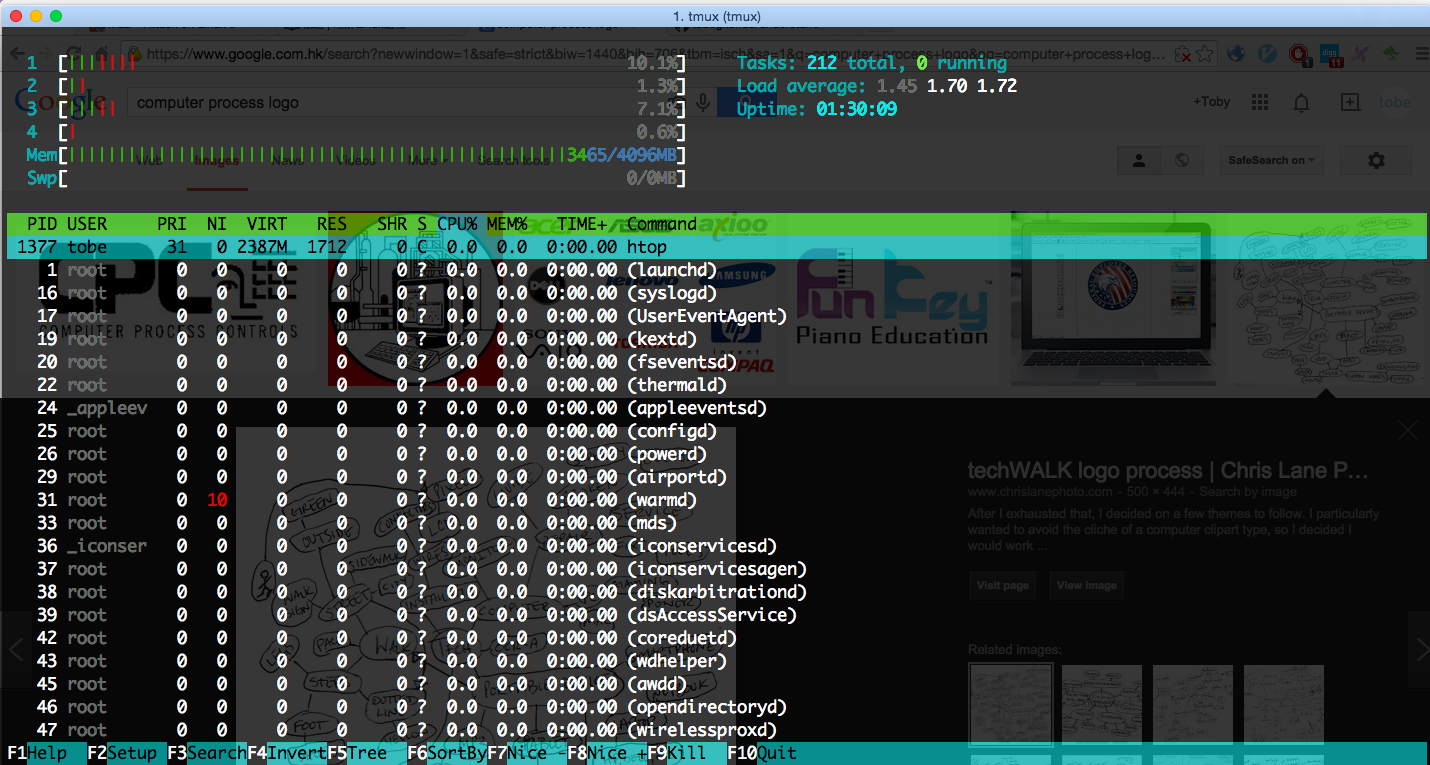
Task: Click the PID column header
Action: tap(42, 224)
